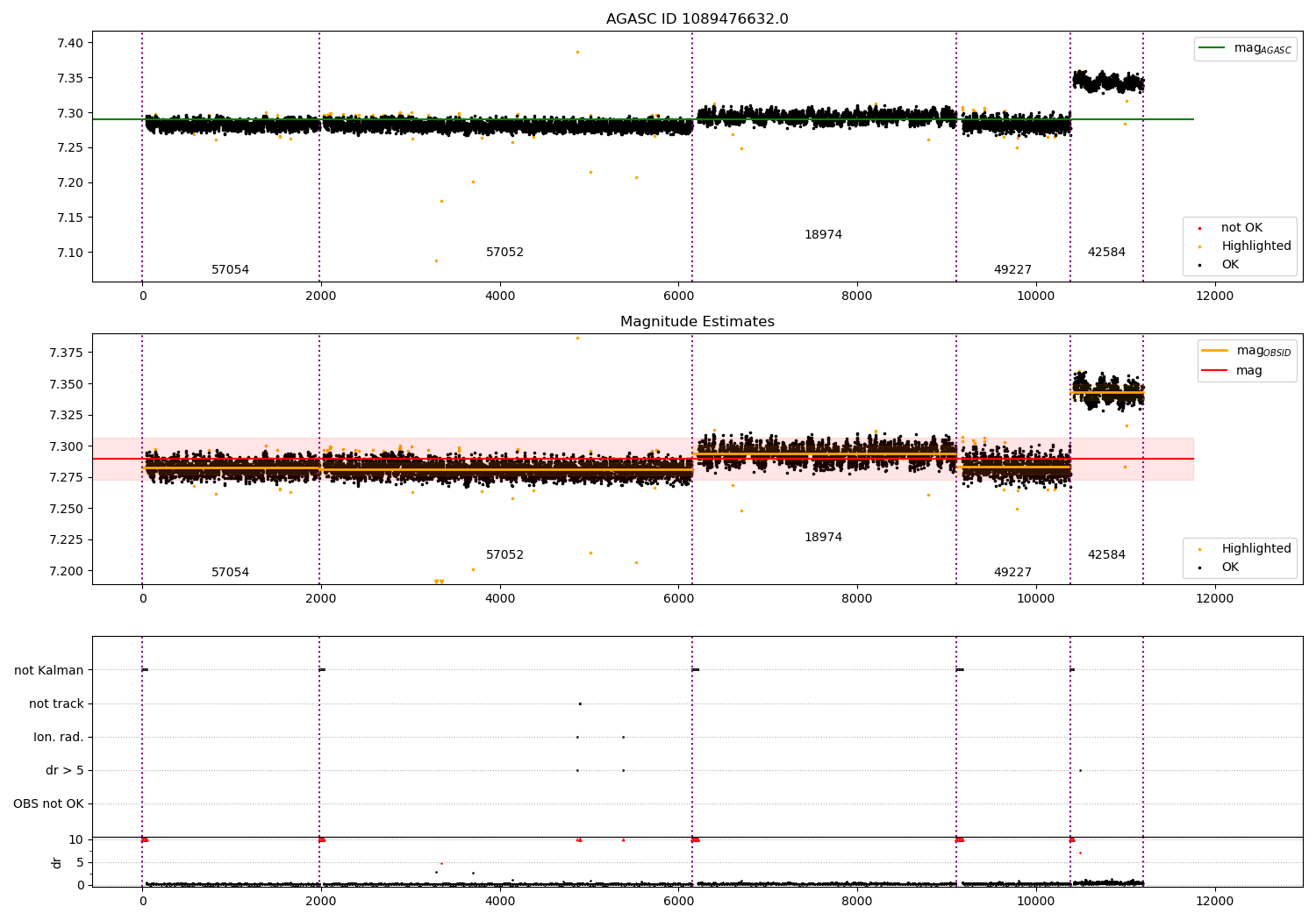Click 'OK' in the AGASC ID plot legend
This screenshot has width=1316, height=921.
(1219, 264)
